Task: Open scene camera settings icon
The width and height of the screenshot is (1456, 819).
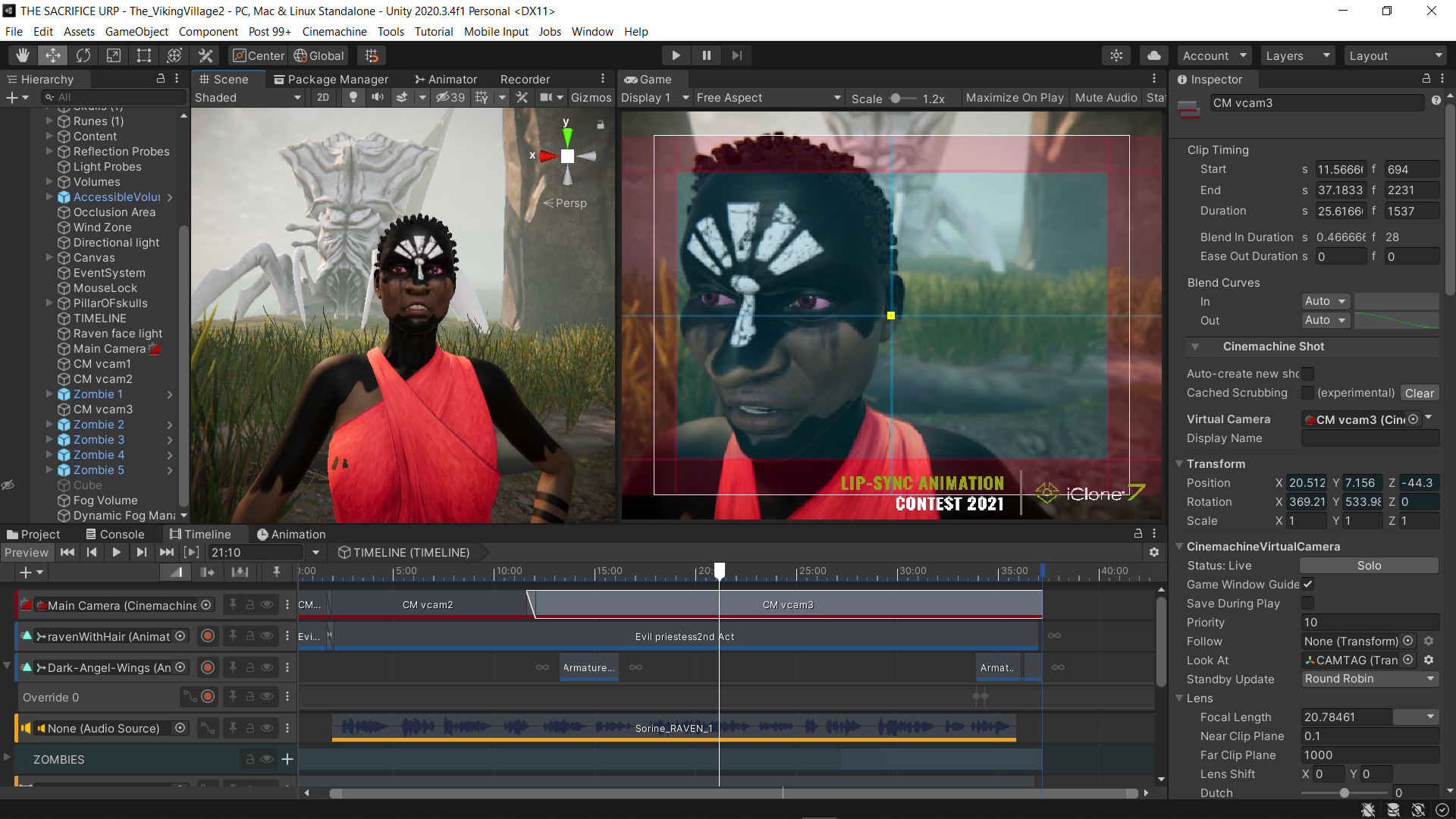Action: point(545,97)
